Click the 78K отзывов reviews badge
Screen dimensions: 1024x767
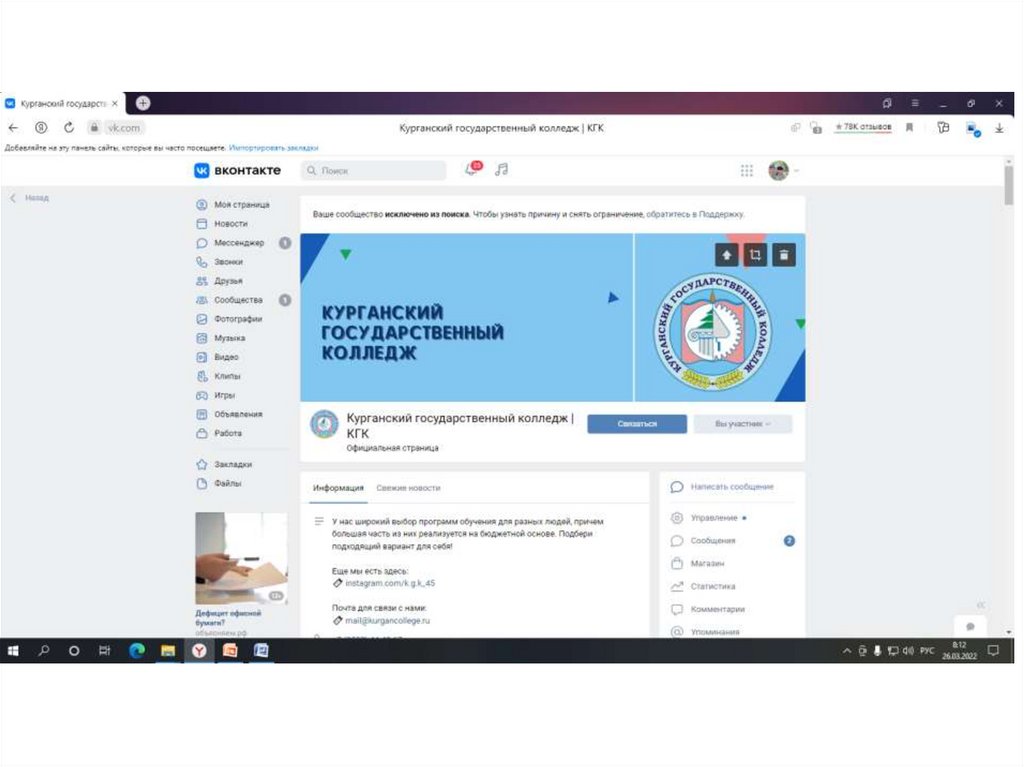click(x=863, y=127)
